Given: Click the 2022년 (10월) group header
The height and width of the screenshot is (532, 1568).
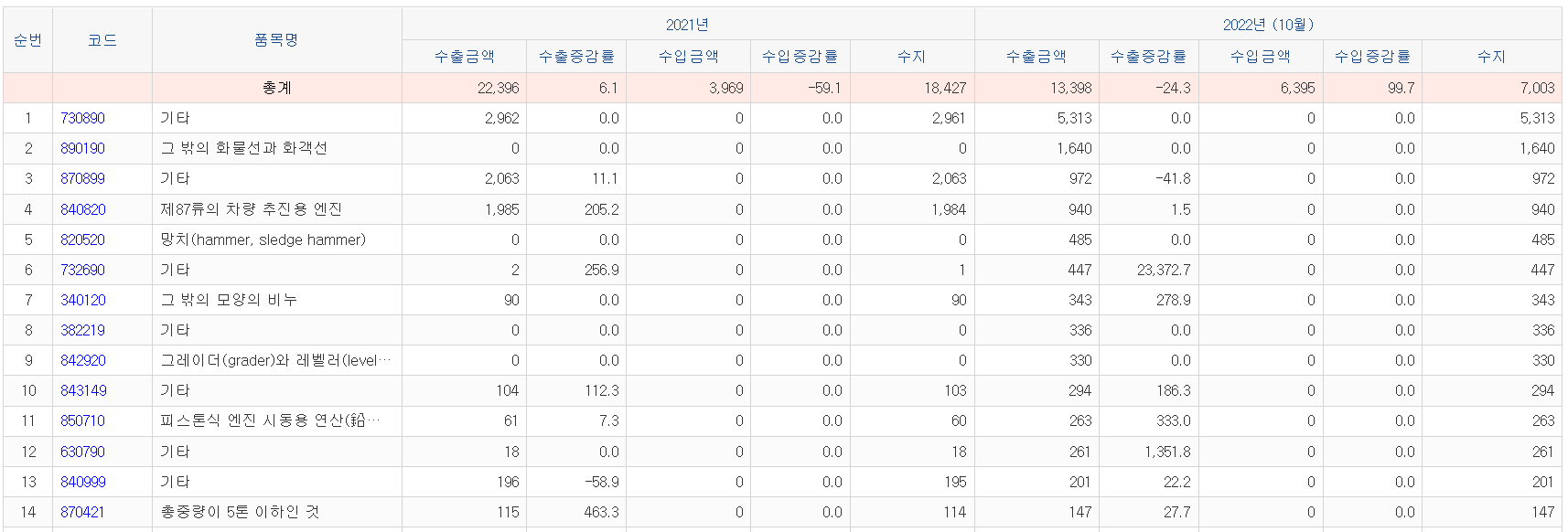Looking at the screenshot, I should tap(1267, 25).
